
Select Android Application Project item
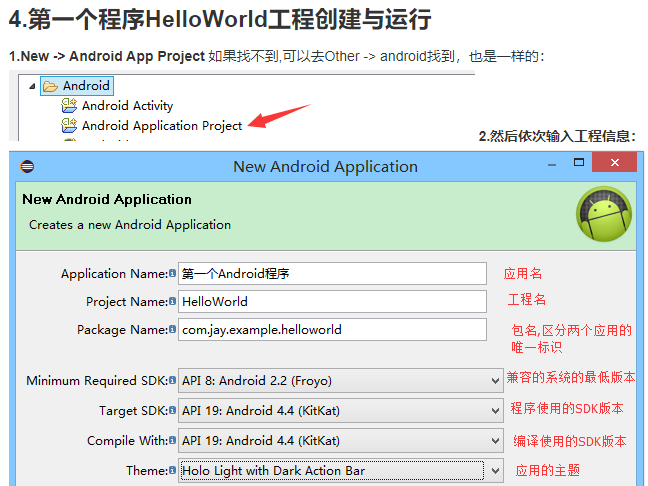(162, 126)
